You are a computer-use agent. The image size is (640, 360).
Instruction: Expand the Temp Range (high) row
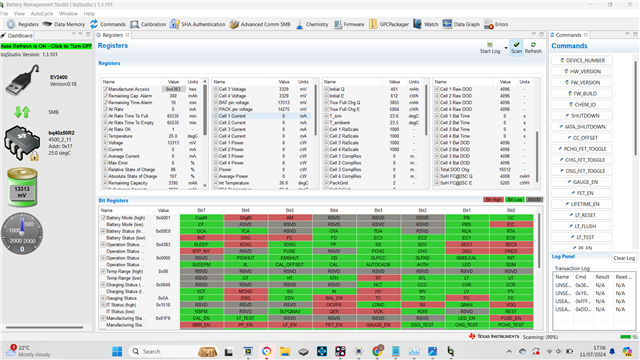(103, 271)
